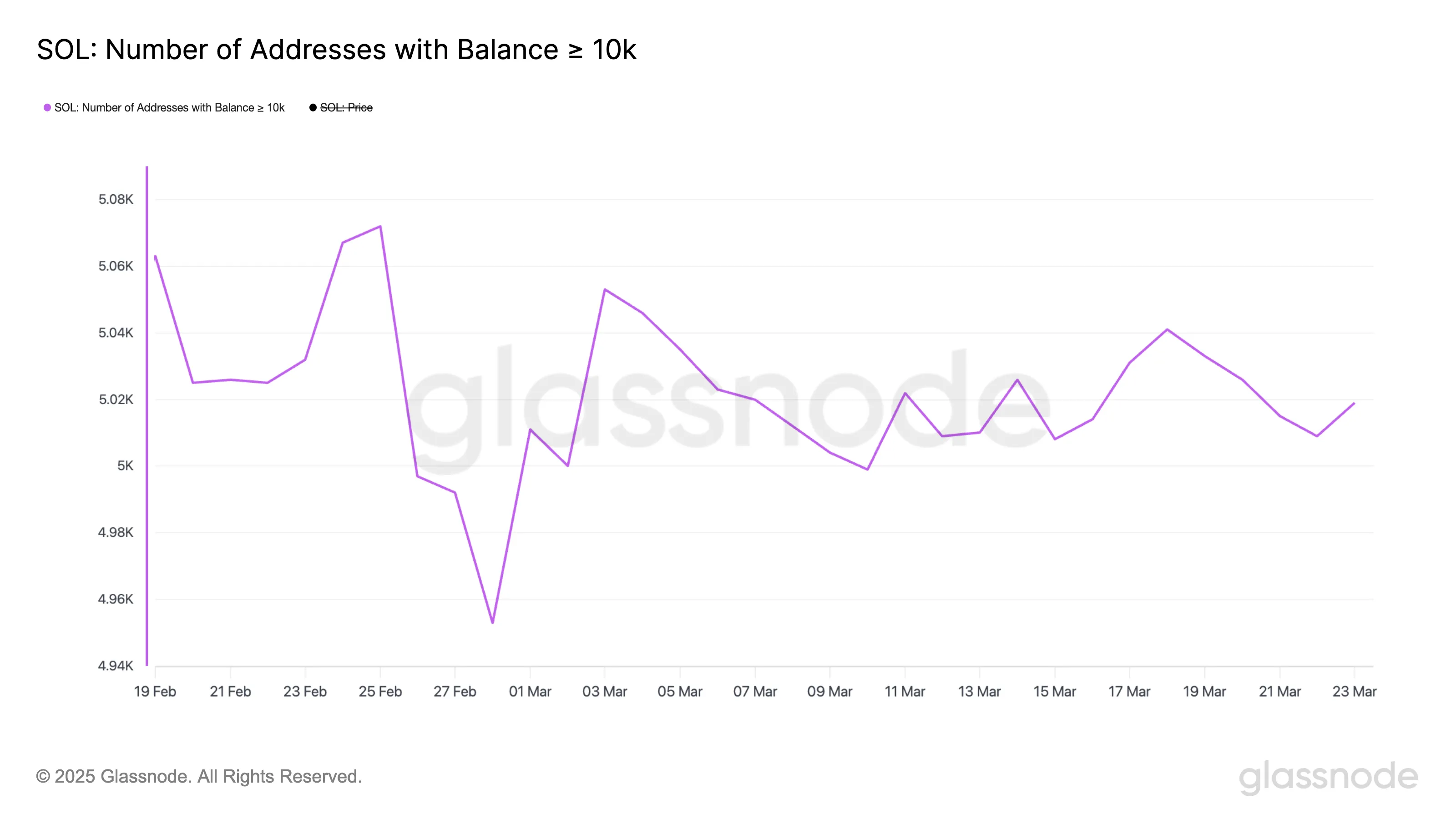Click the 4.94K y-axis label

pos(116,665)
